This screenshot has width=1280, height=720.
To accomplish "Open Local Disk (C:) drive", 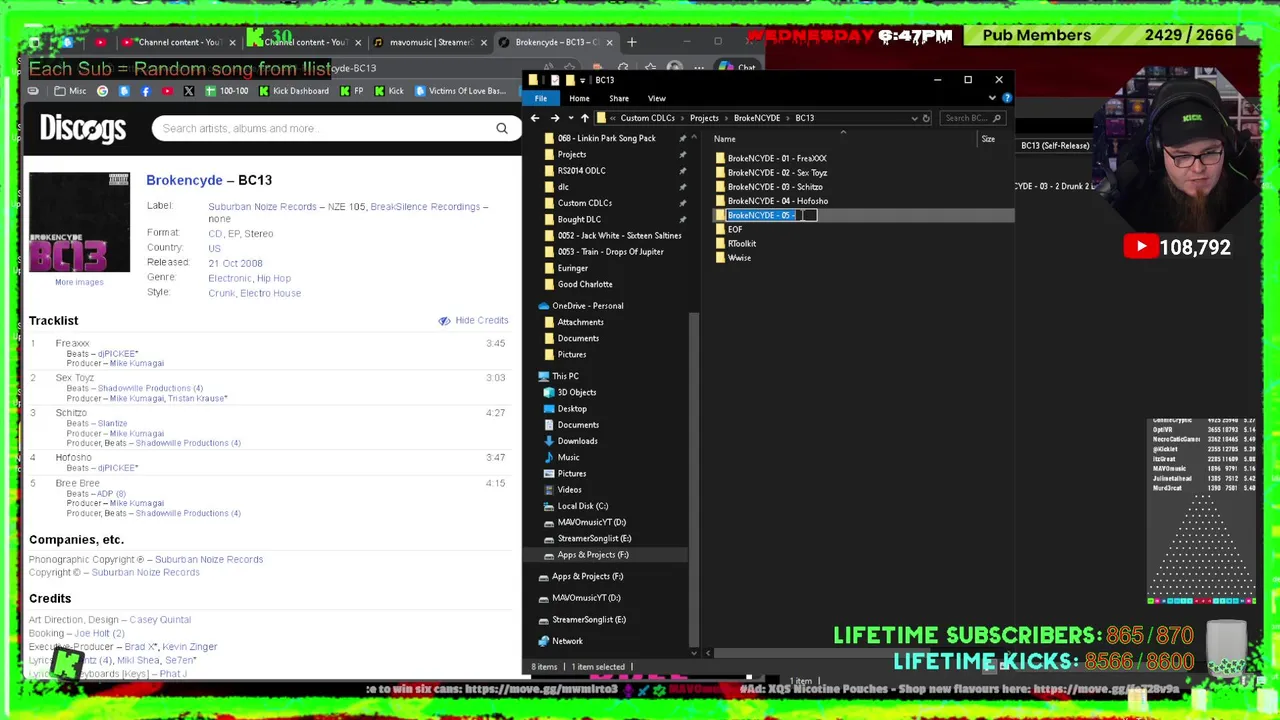I will click(x=582, y=506).
